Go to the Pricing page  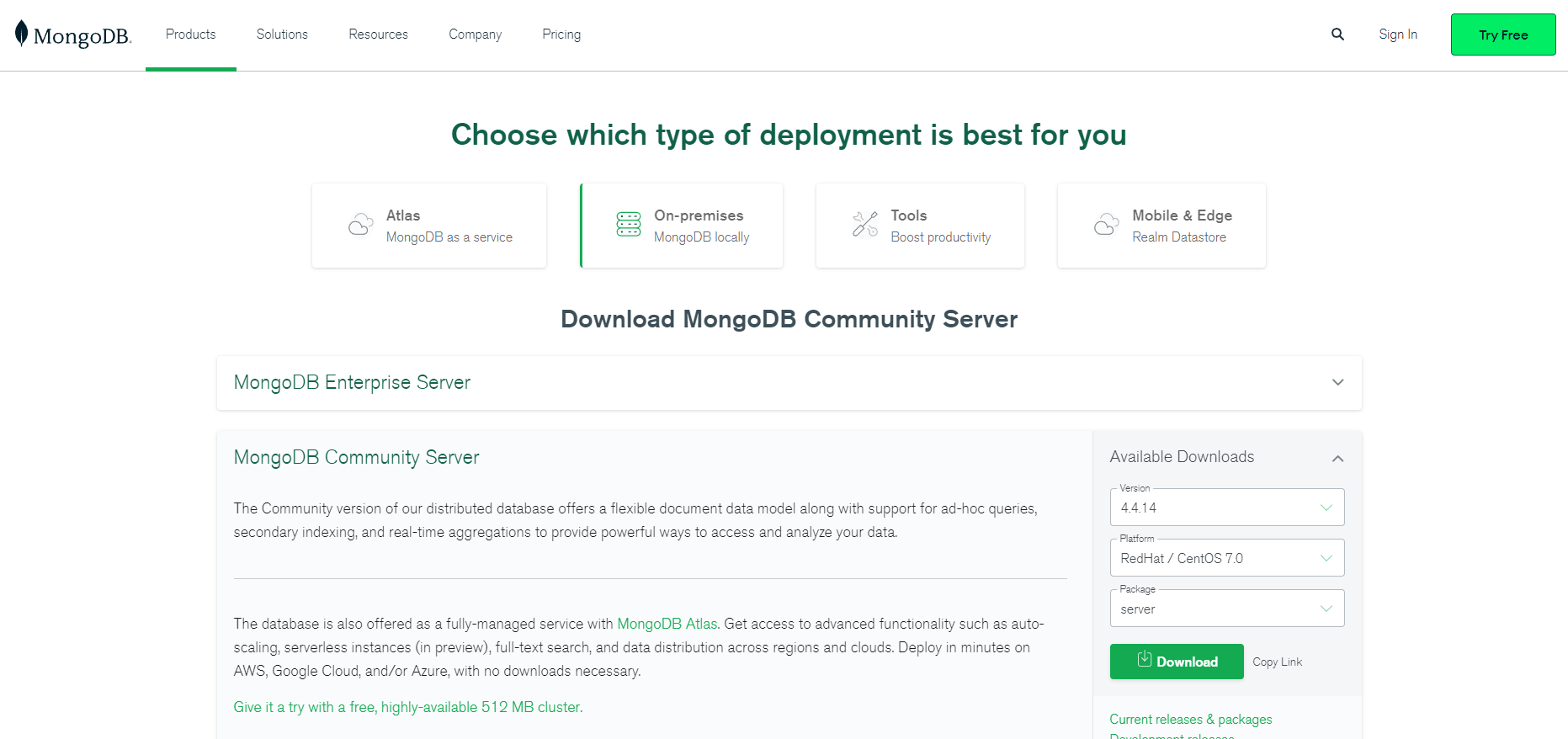561,35
